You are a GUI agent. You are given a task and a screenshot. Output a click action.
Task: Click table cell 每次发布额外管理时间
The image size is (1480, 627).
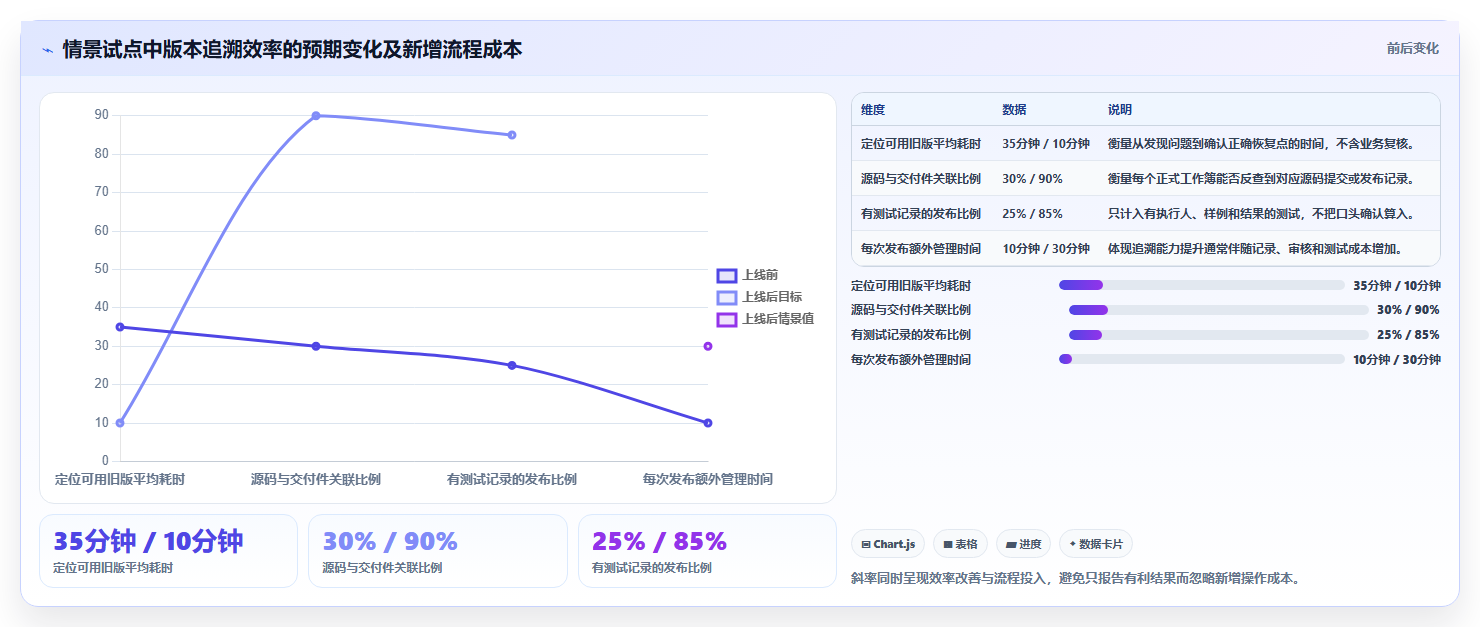point(921,248)
